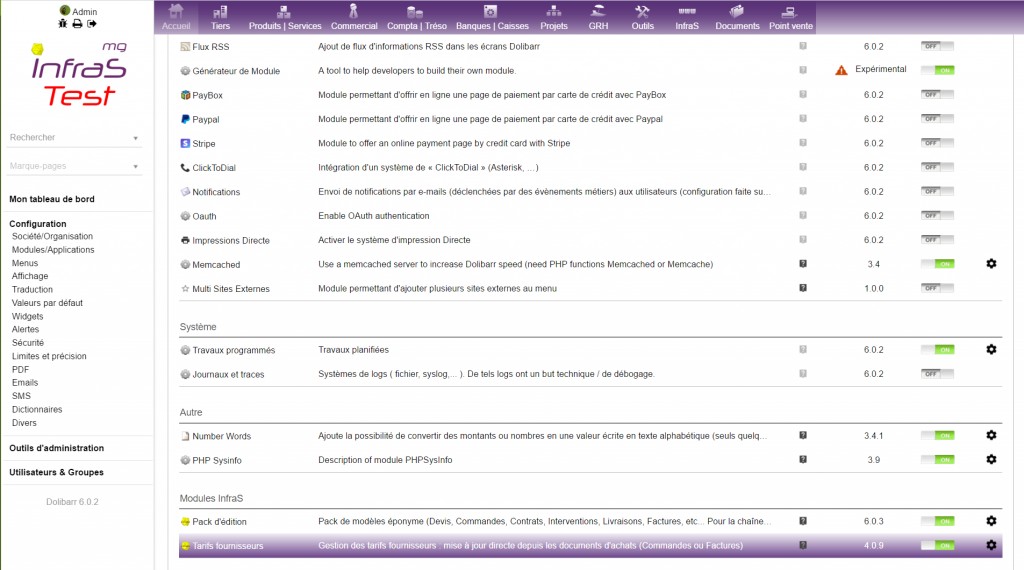Screen dimensions: 1024x570
Task: Click the Flux RSS module icon
Action: 185,47
